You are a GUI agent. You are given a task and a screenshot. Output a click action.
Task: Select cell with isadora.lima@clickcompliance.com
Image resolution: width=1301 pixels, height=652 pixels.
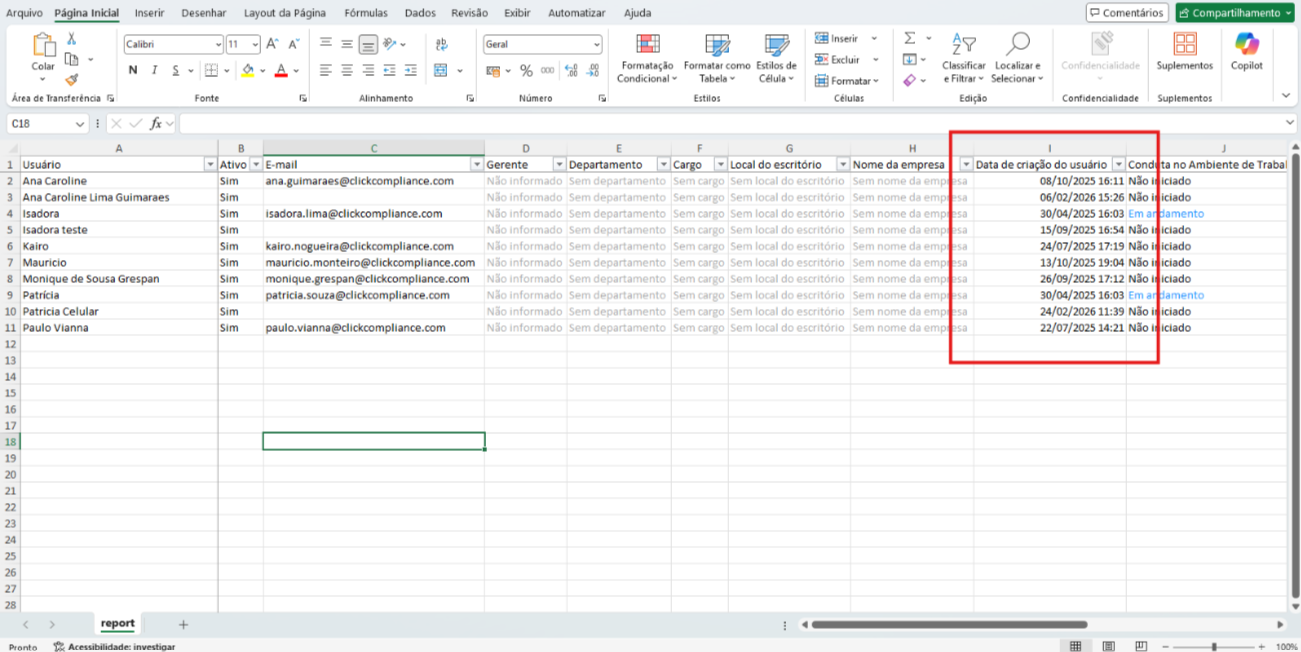point(374,214)
